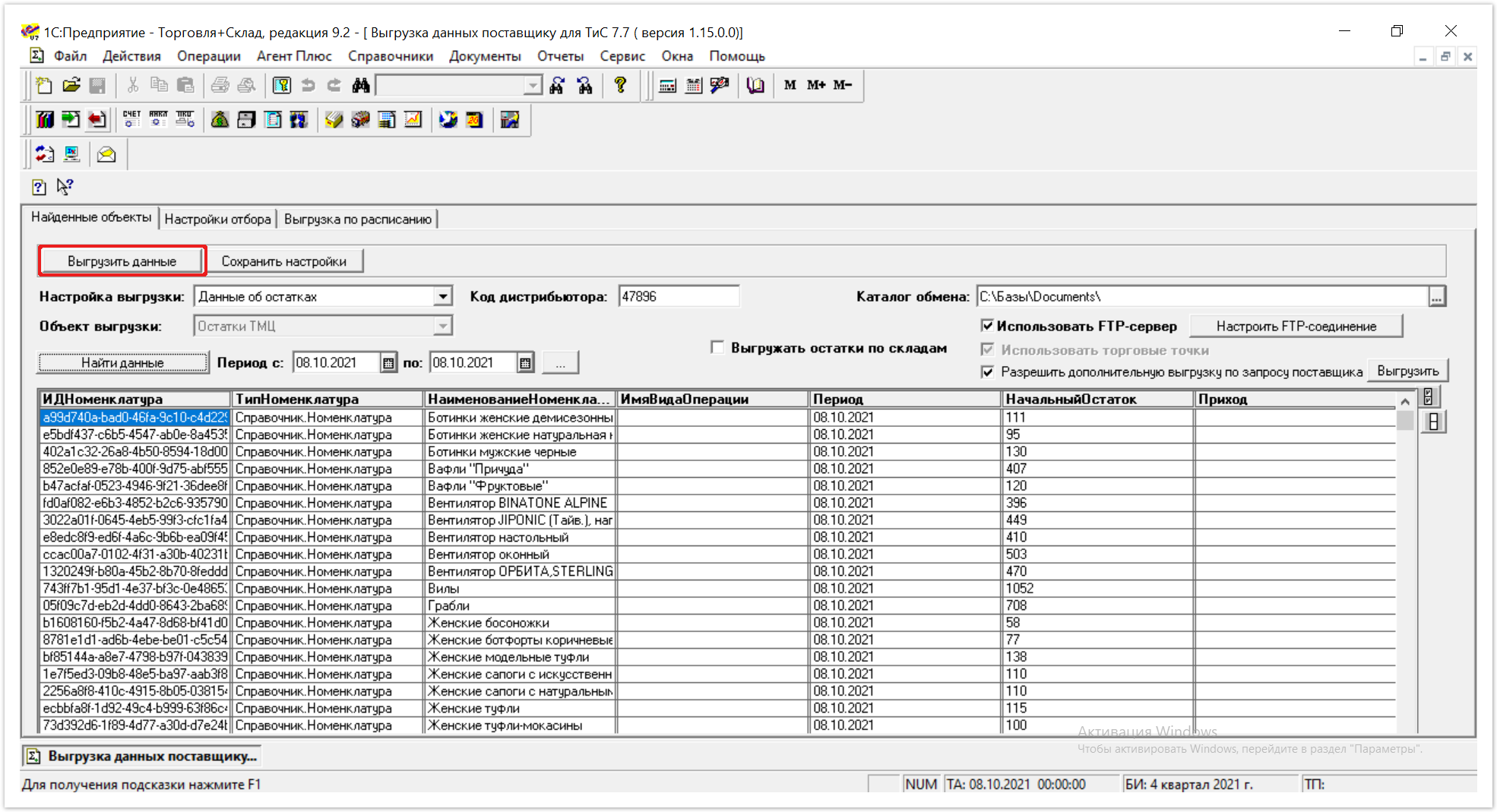This screenshot has height=812, width=1497.
Task: Click the two people contractors icon
Action: coord(299,119)
